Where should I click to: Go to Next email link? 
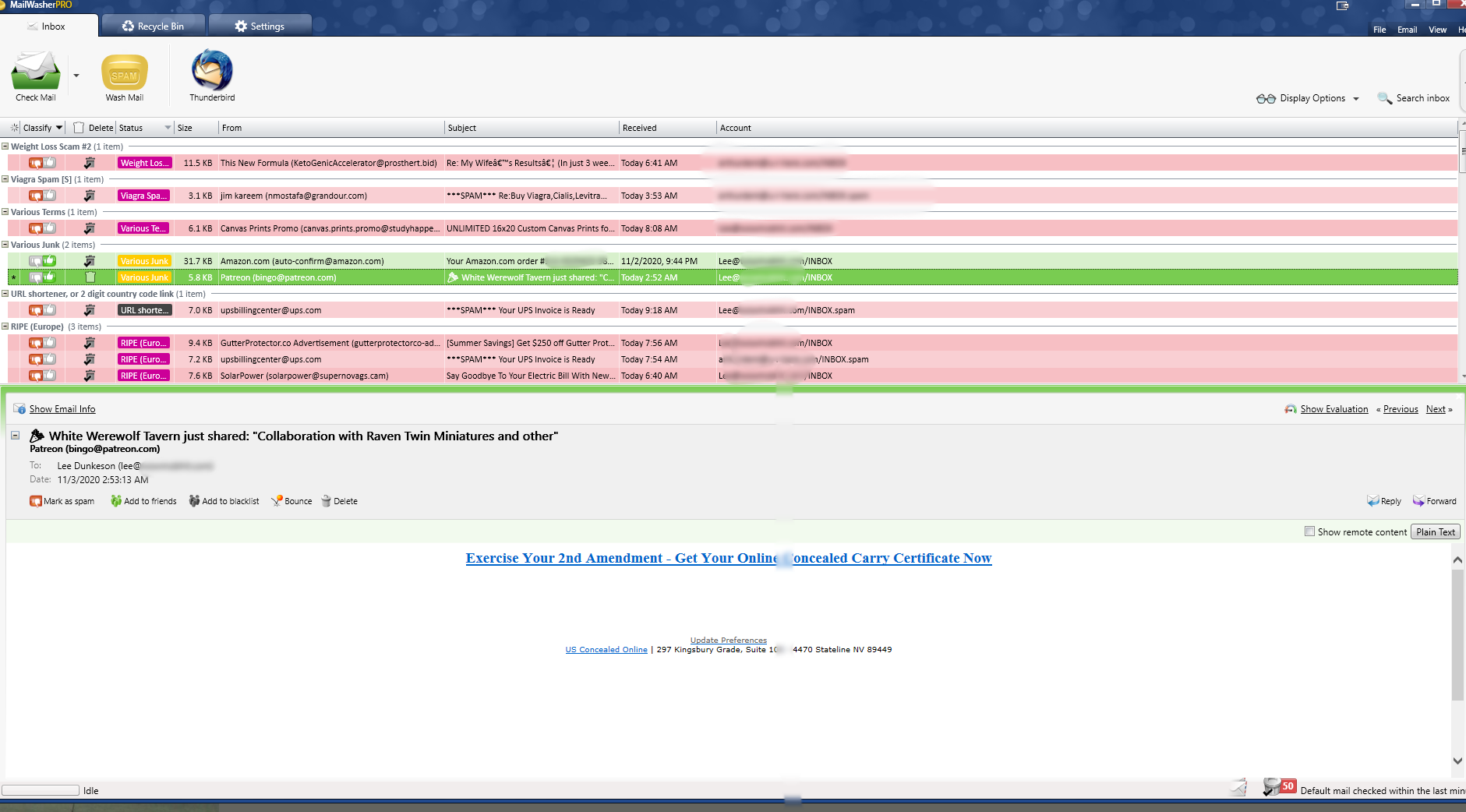1436,409
